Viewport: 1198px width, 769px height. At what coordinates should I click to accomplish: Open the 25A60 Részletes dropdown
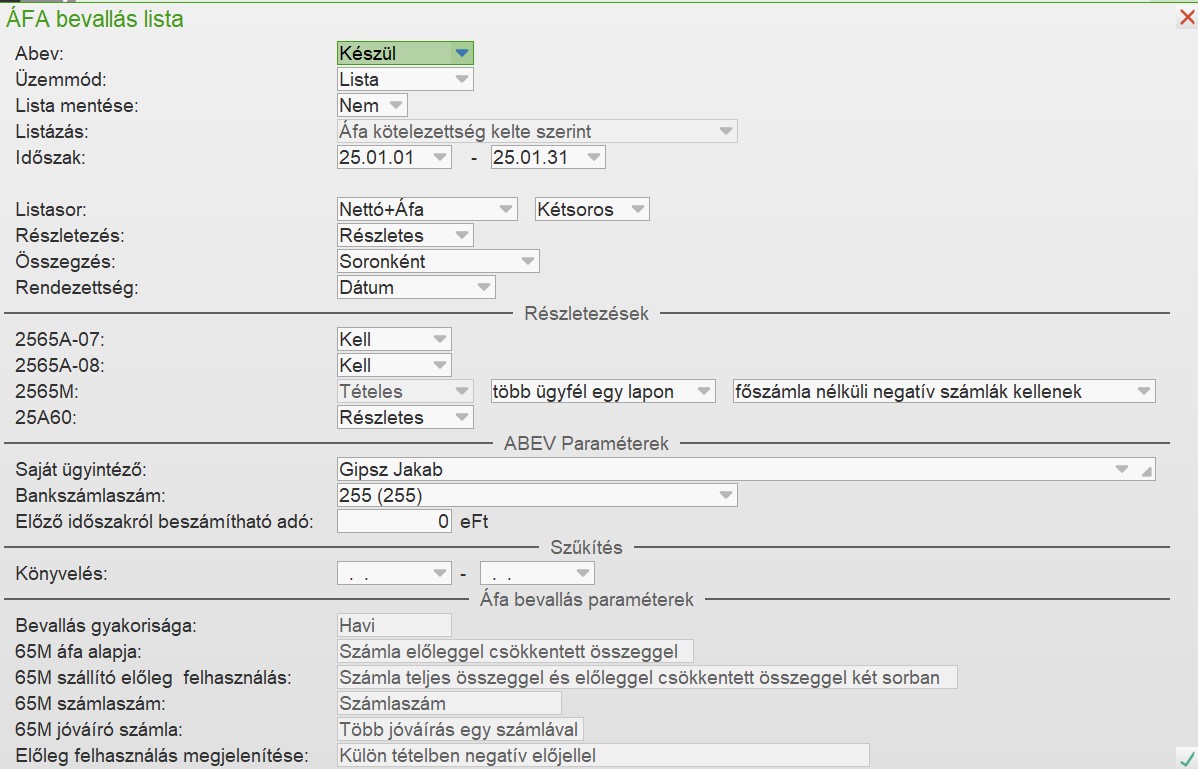coord(405,417)
